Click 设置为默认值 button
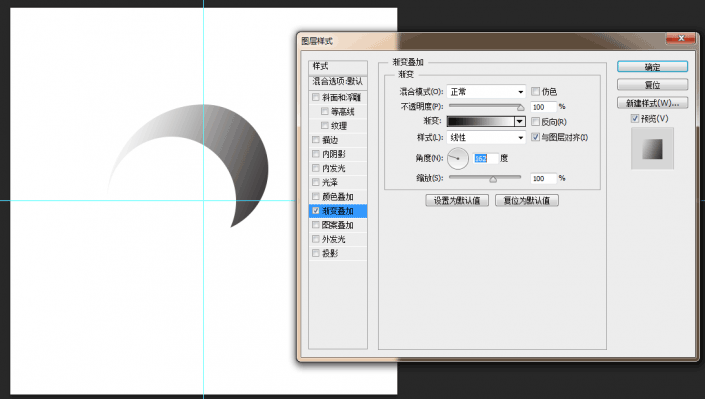 (x=457, y=200)
